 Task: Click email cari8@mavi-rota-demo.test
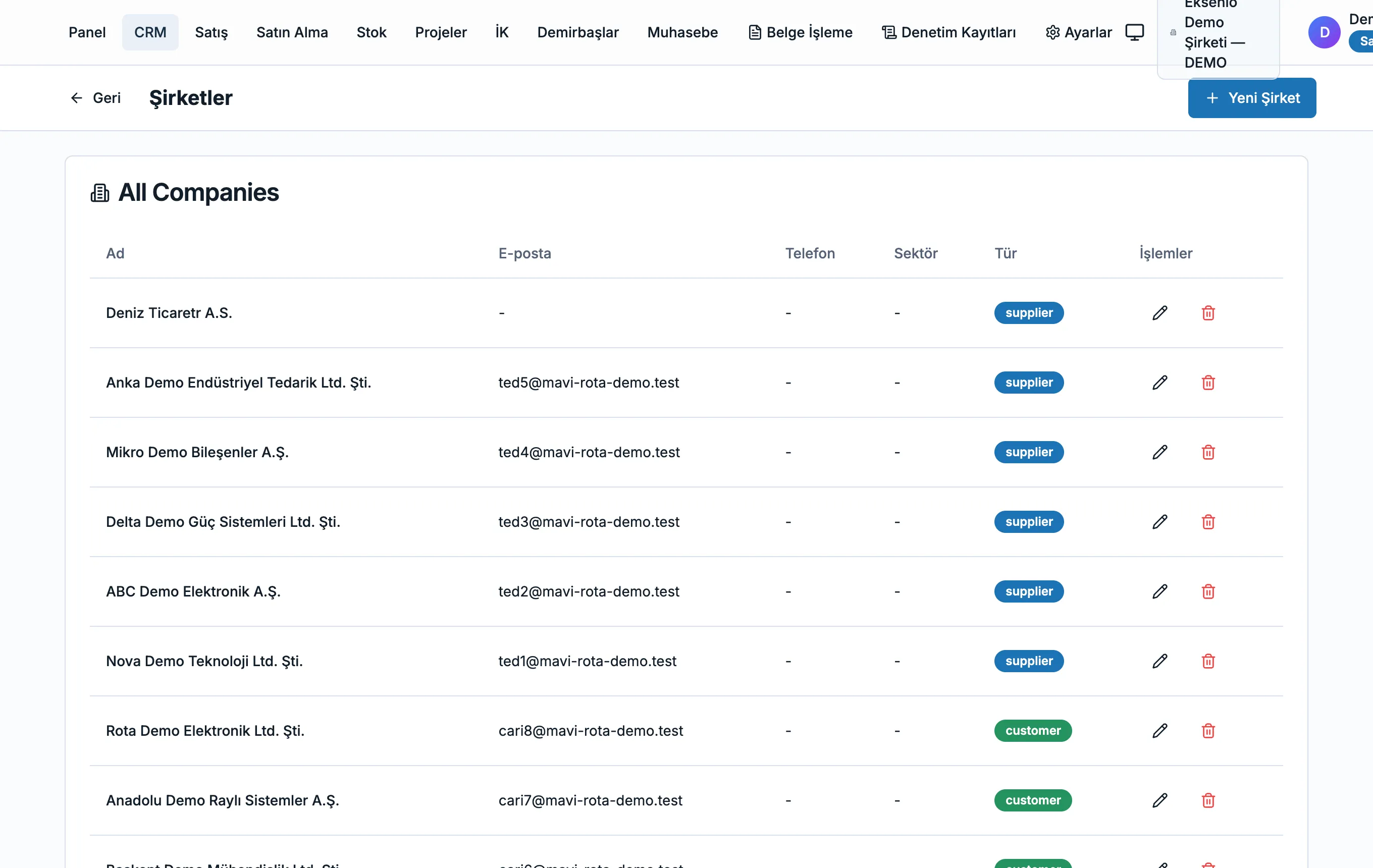[x=591, y=731]
